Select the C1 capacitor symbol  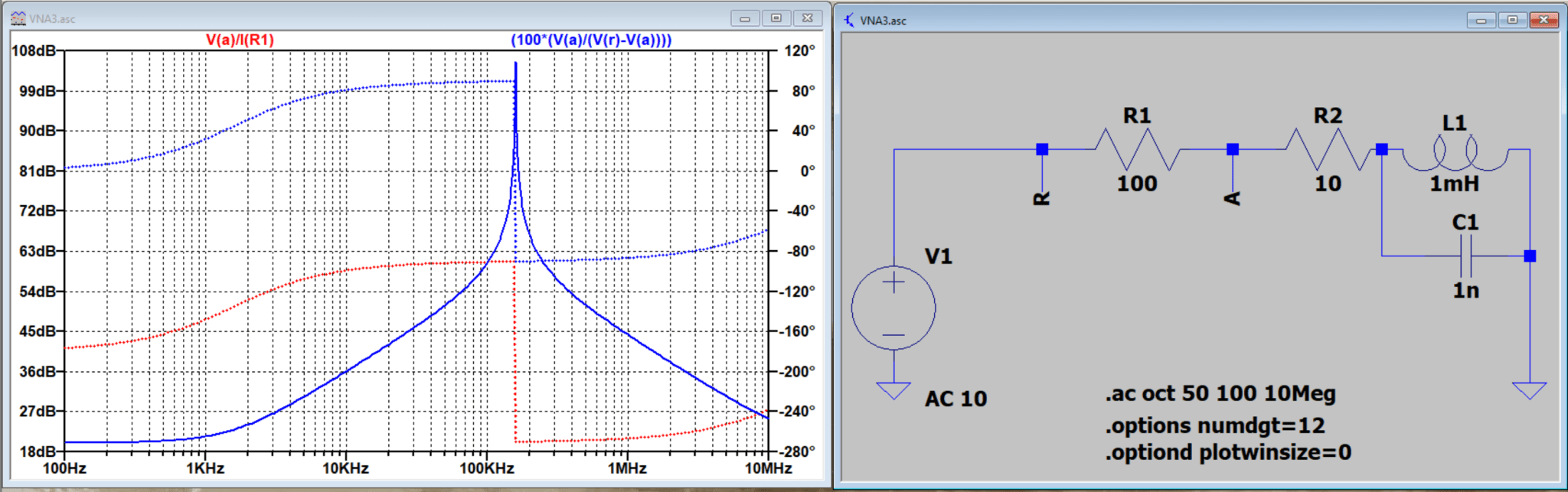[1466, 256]
